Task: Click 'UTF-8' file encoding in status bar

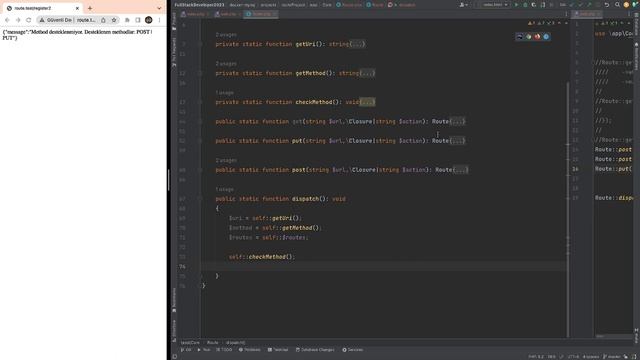Action: point(573,357)
